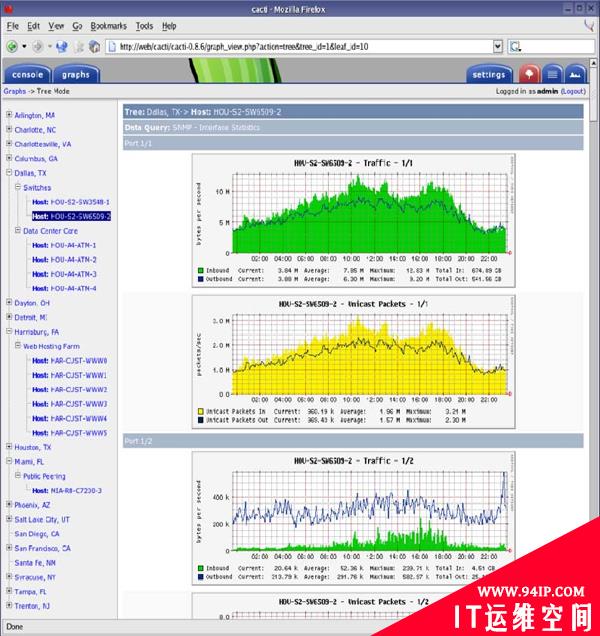Image resolution: width=600 pixels, height=636 pixels.
Task: Click blue Outbound legend swatch of Traffic 1/2
Action: pos(200,577)
